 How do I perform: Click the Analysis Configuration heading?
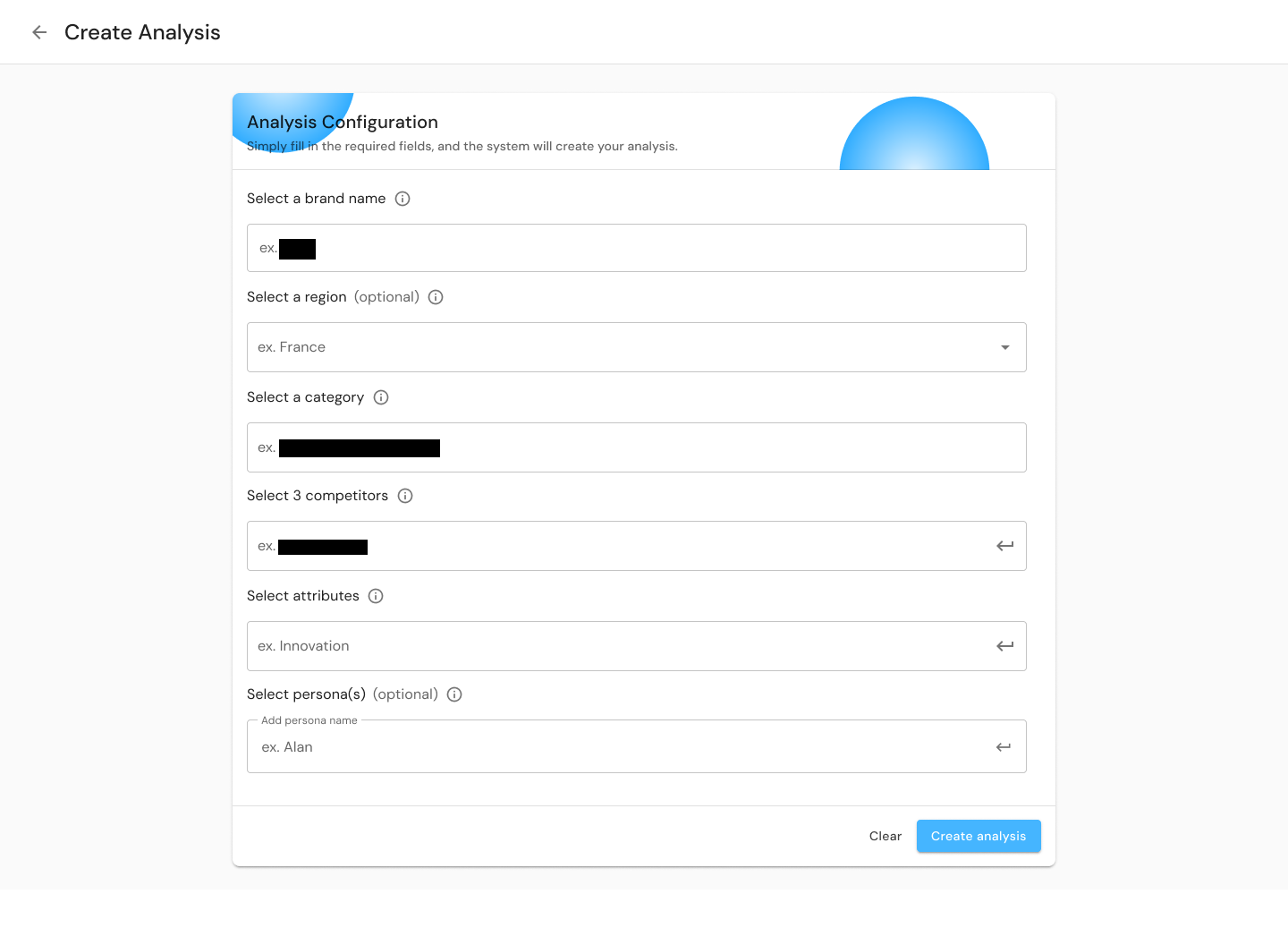pos(343,122)
